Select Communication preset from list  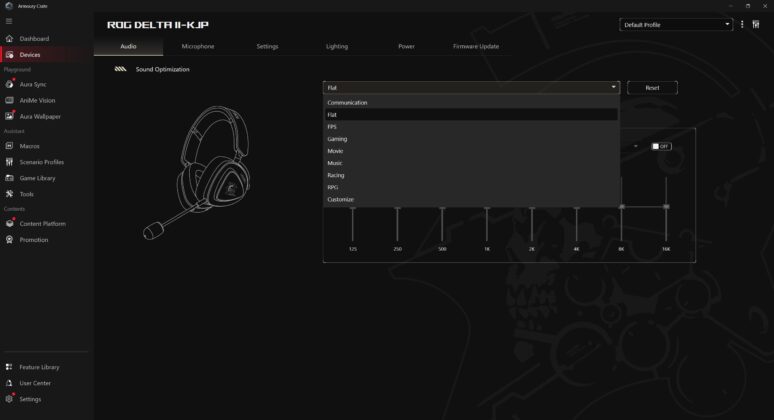471,103
